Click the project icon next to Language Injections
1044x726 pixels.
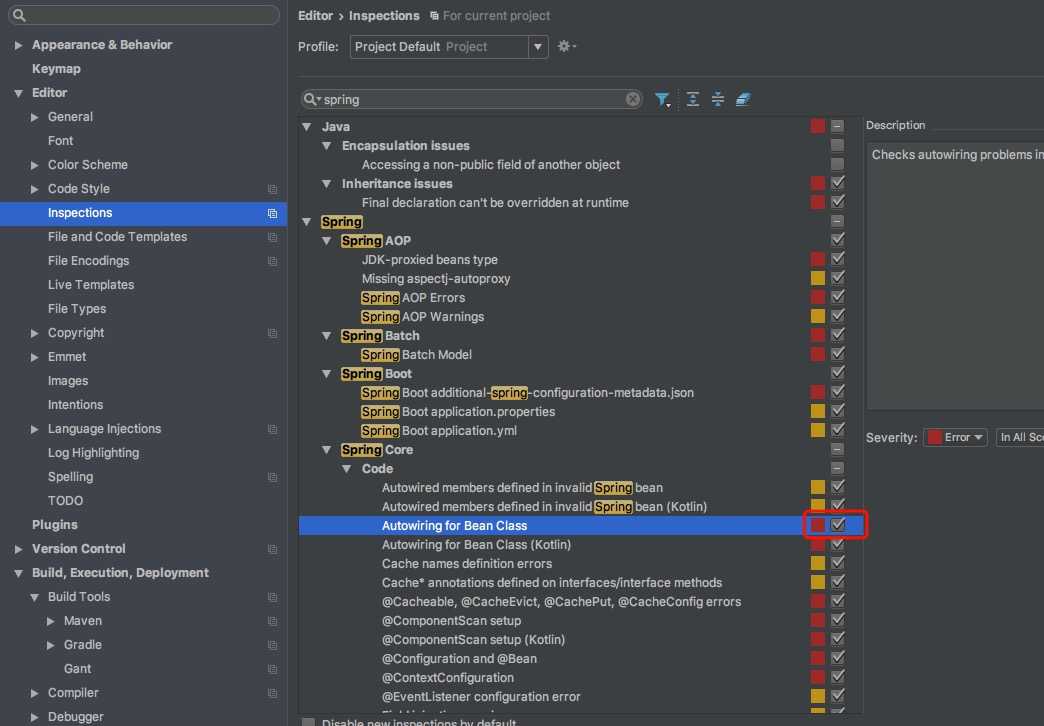coord(272,429)
